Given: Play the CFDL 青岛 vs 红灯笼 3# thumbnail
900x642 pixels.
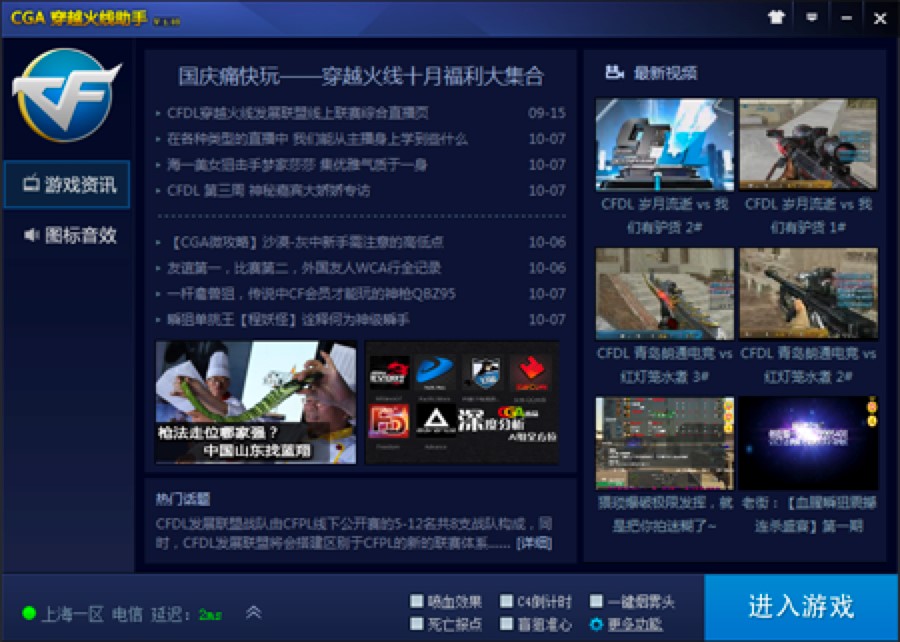Looking at the screenshot, I should (665, 294).
